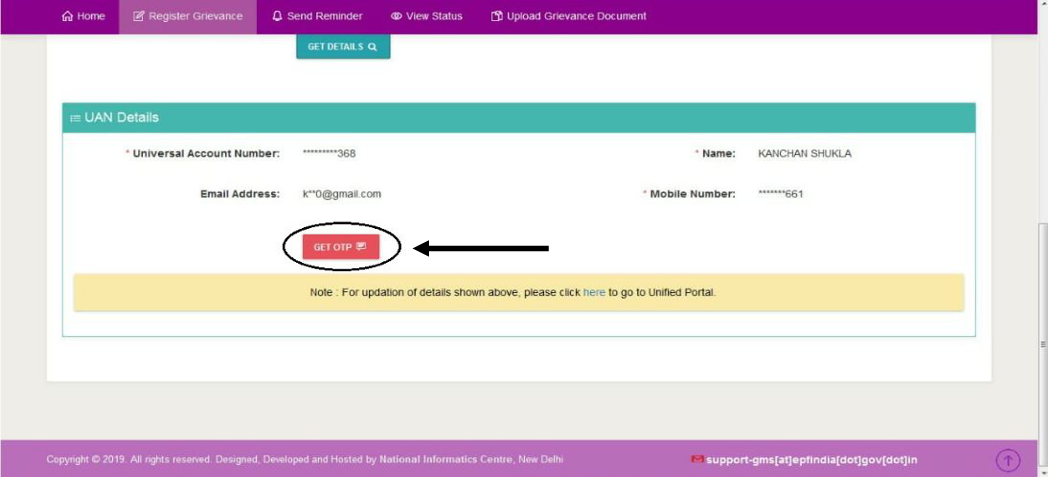Follow the "here" link to Unified Portal
Viewport: 1048px width, 477px height.
[594, 293]
